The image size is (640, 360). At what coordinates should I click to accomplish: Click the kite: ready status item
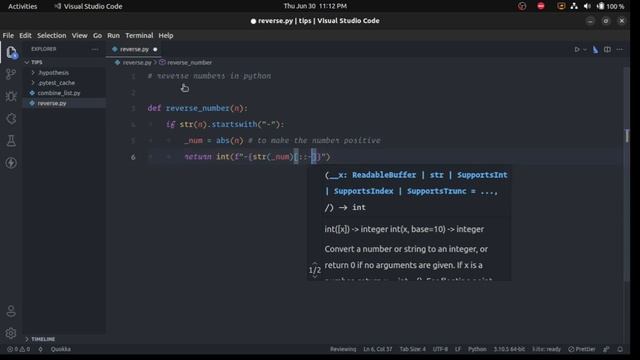(x=546, y=349)
